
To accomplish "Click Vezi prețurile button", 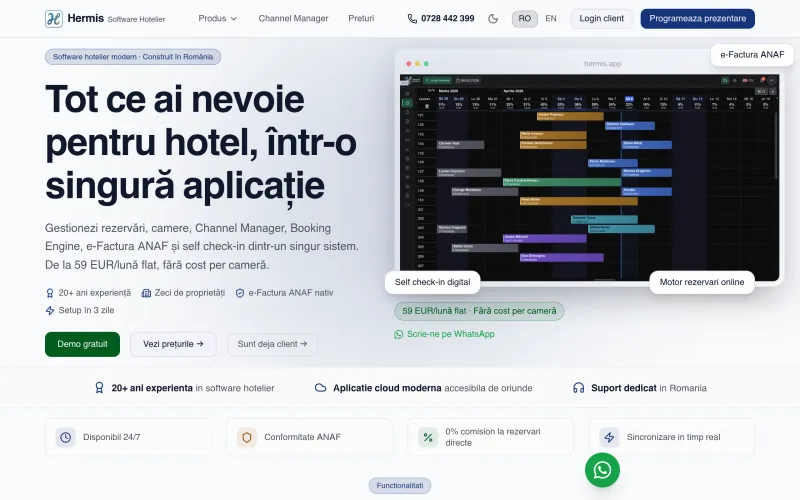I will pyautogui.click(x=173, y=344).
